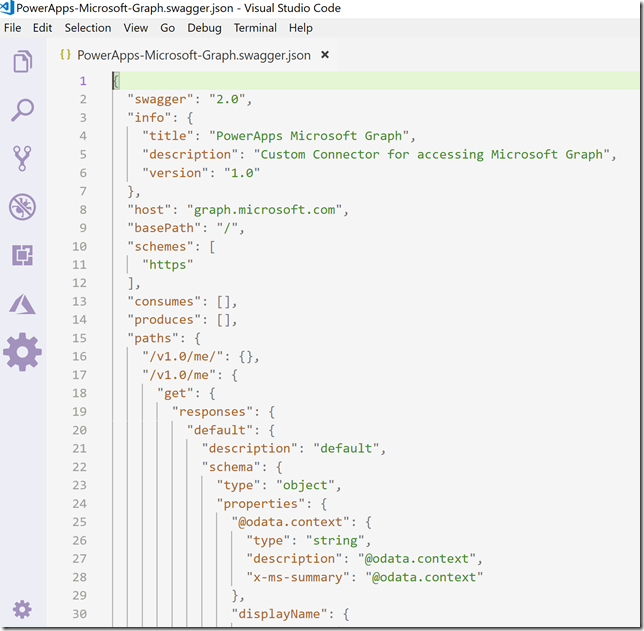Click the "paths" key on line 15
644x631 pixels.
153,338
